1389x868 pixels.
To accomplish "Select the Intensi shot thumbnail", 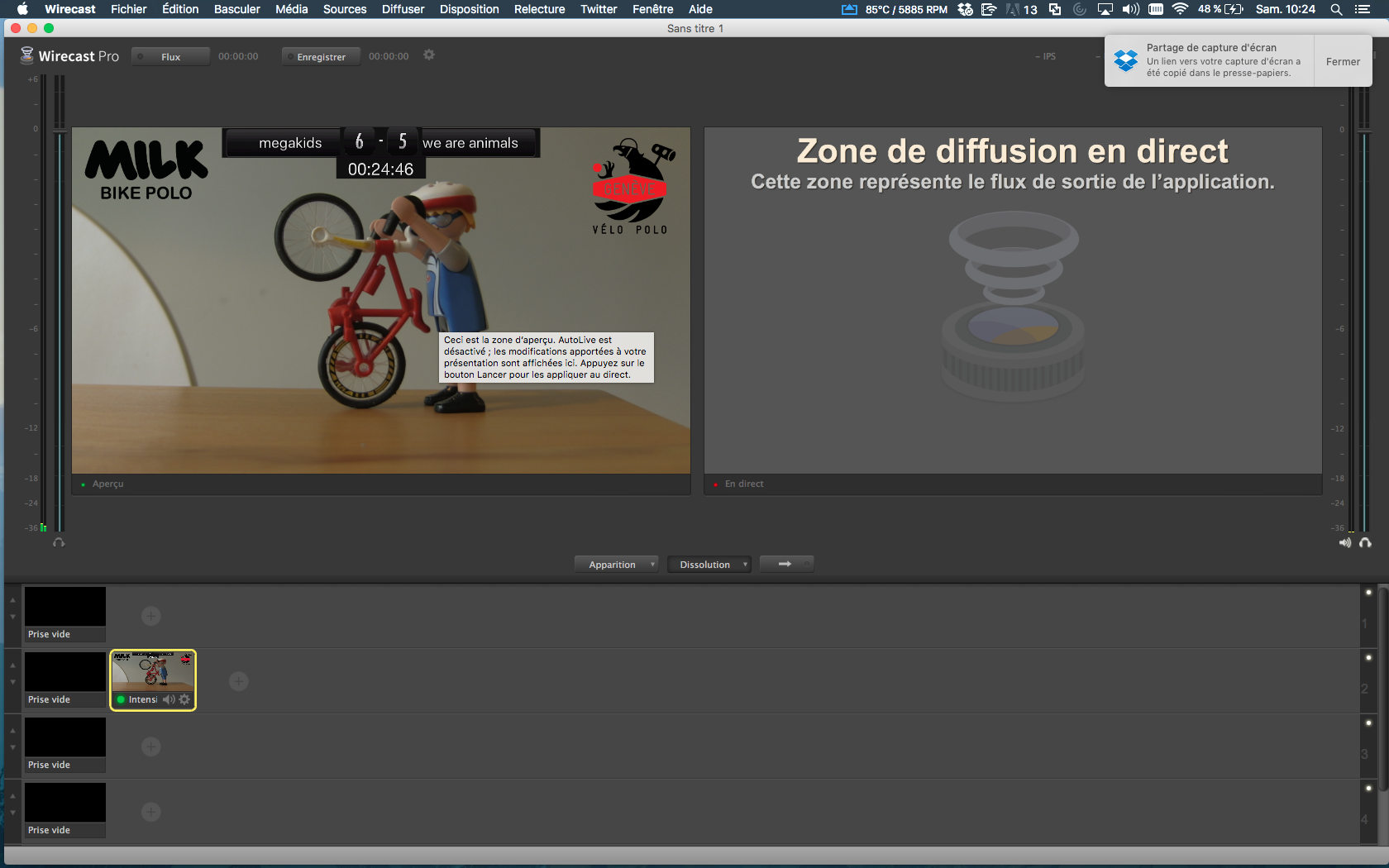I will pos(153,670).
